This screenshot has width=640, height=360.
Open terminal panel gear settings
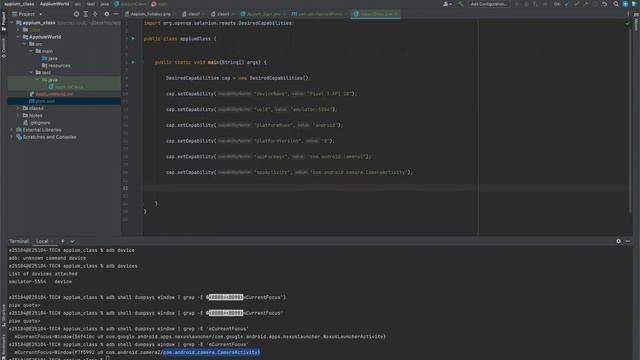coord(618,241)
